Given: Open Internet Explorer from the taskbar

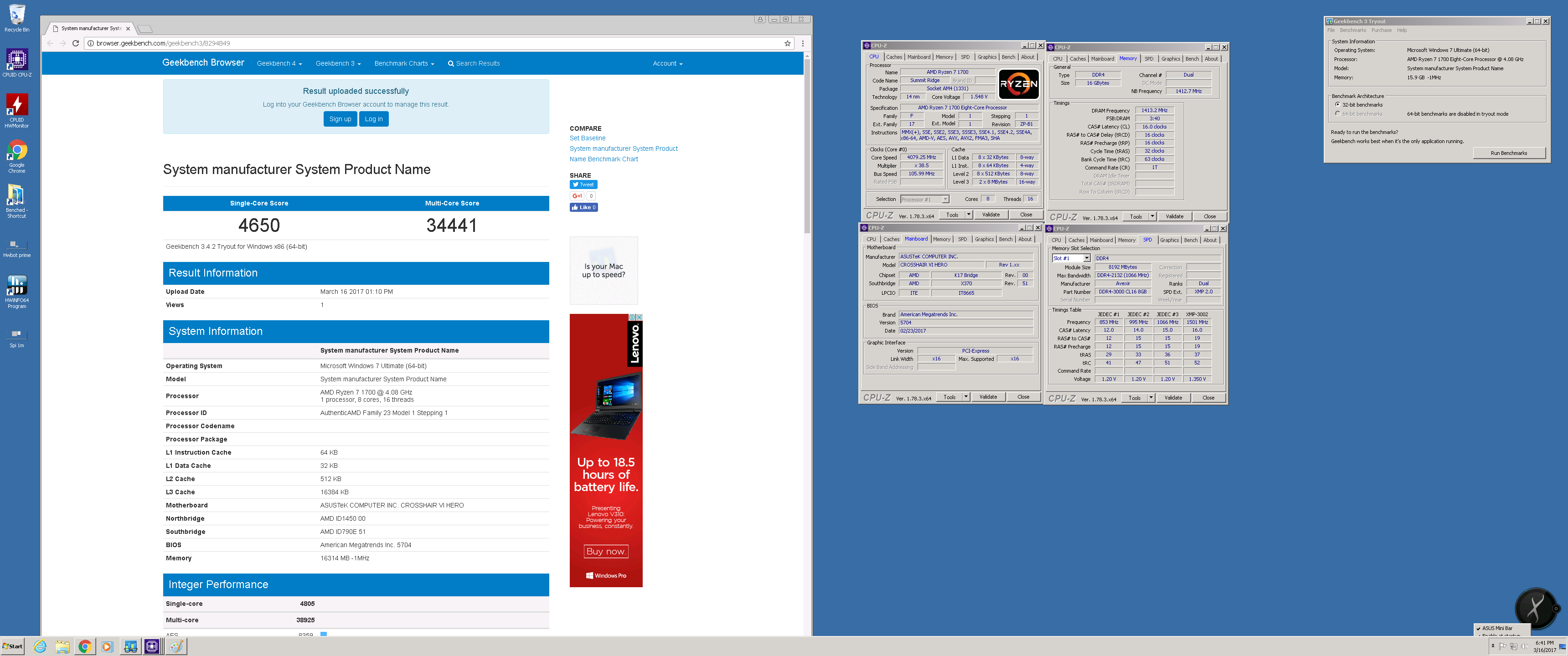Looking at the screenshot, I should point(40,646).
